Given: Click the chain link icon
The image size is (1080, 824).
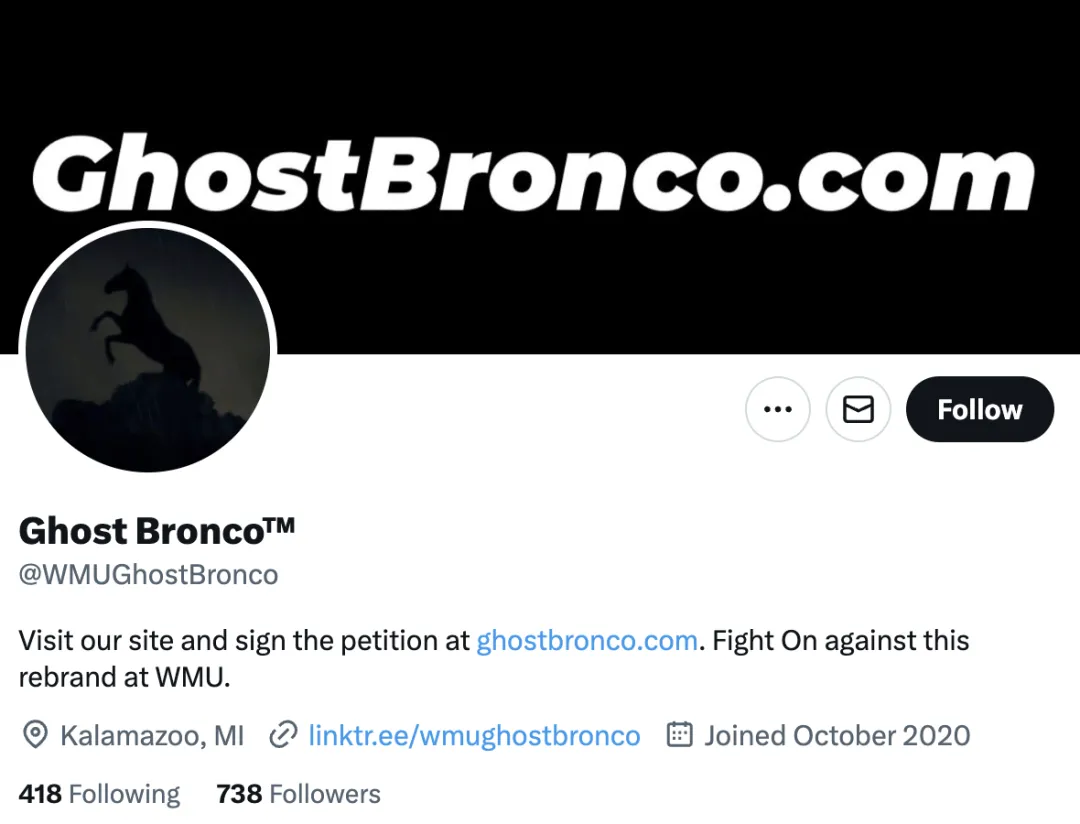Looking at the screenshot, I should click(x=284, y=736).
